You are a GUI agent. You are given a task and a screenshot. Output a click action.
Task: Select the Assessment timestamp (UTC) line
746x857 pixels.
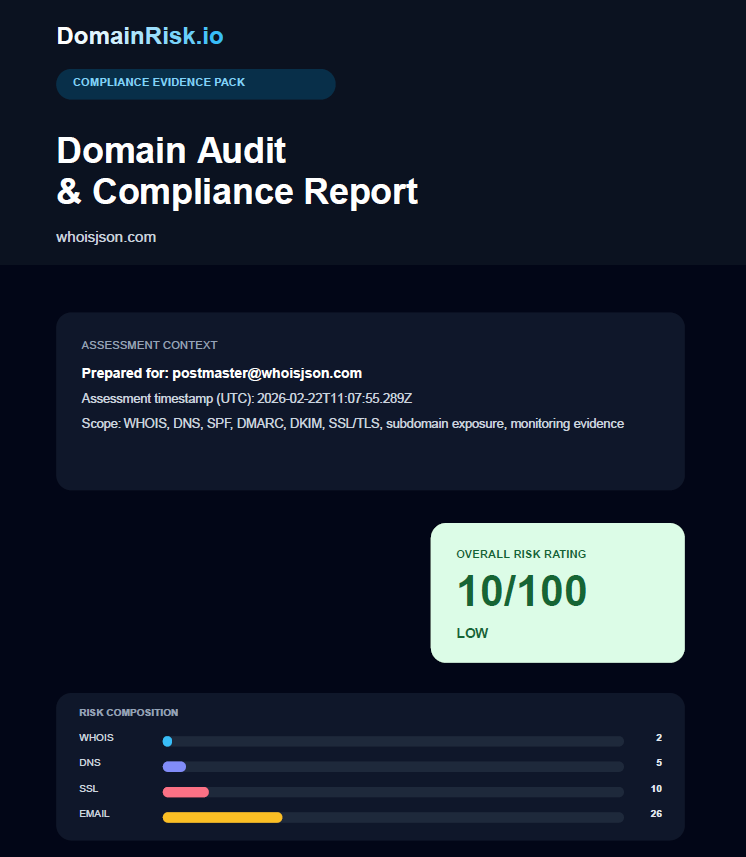[246, 398]
